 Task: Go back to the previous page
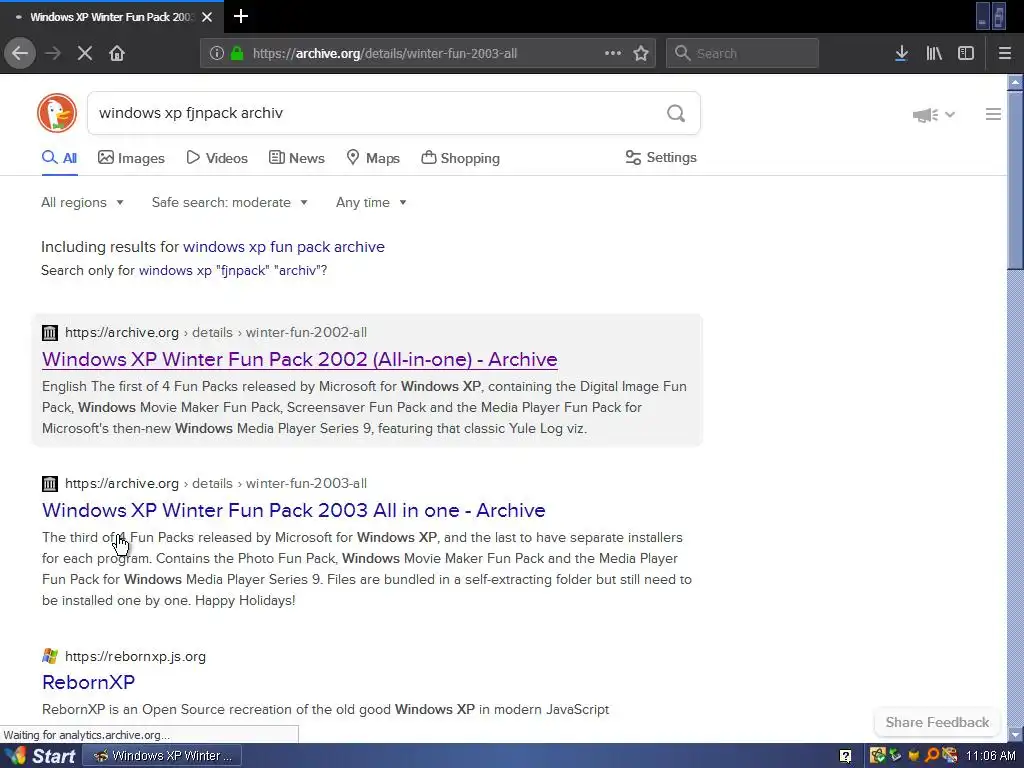(20, 53)
